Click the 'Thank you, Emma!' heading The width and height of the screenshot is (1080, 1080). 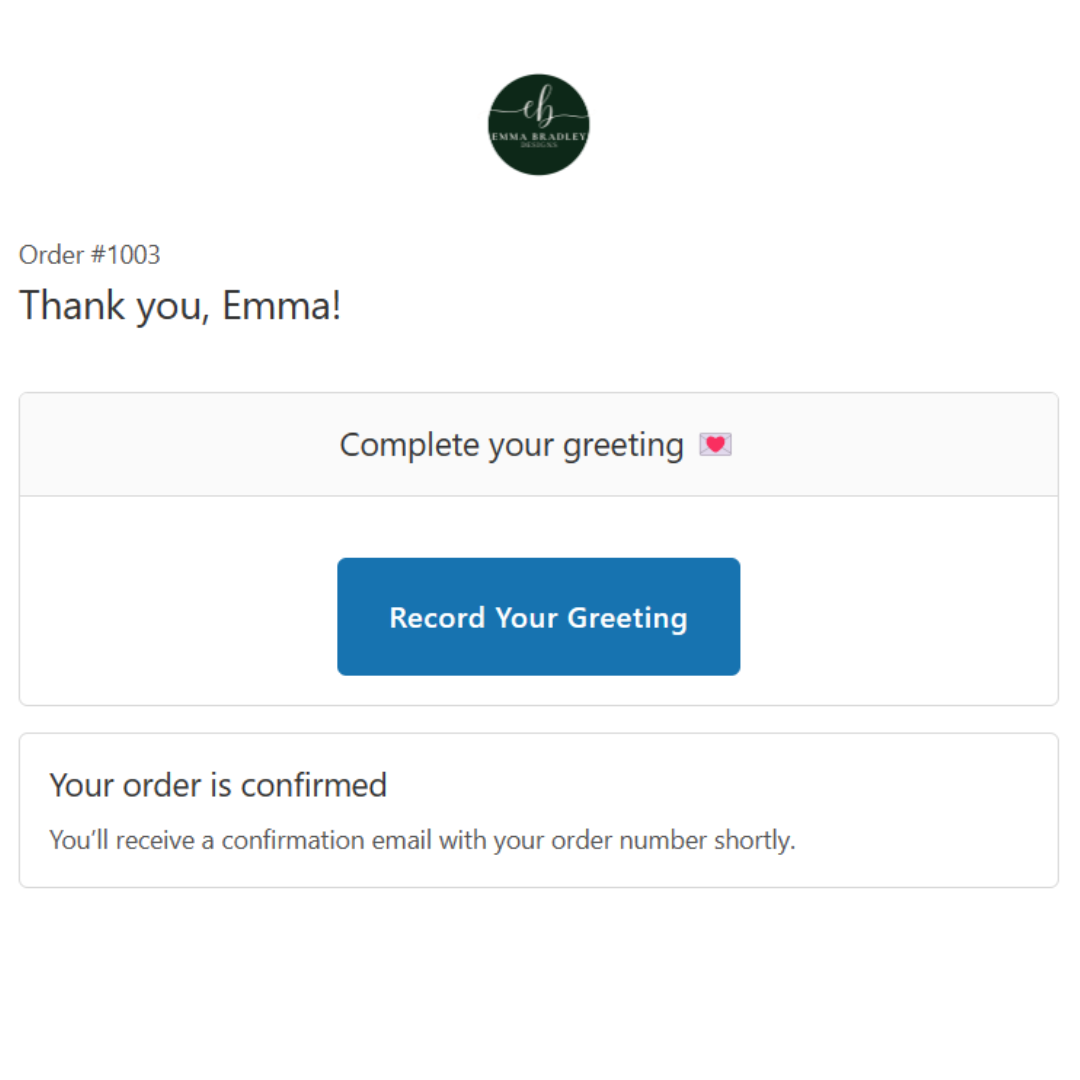[x=180, y=305]
